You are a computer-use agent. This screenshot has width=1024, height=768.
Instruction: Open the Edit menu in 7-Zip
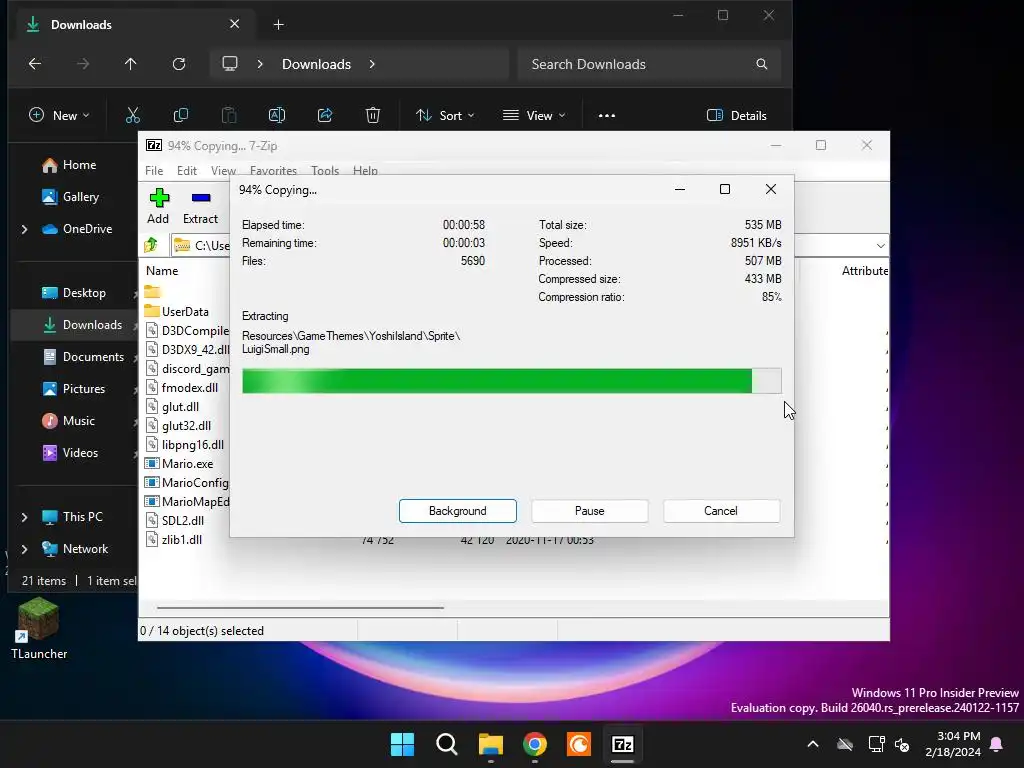(x=187, y=170)
